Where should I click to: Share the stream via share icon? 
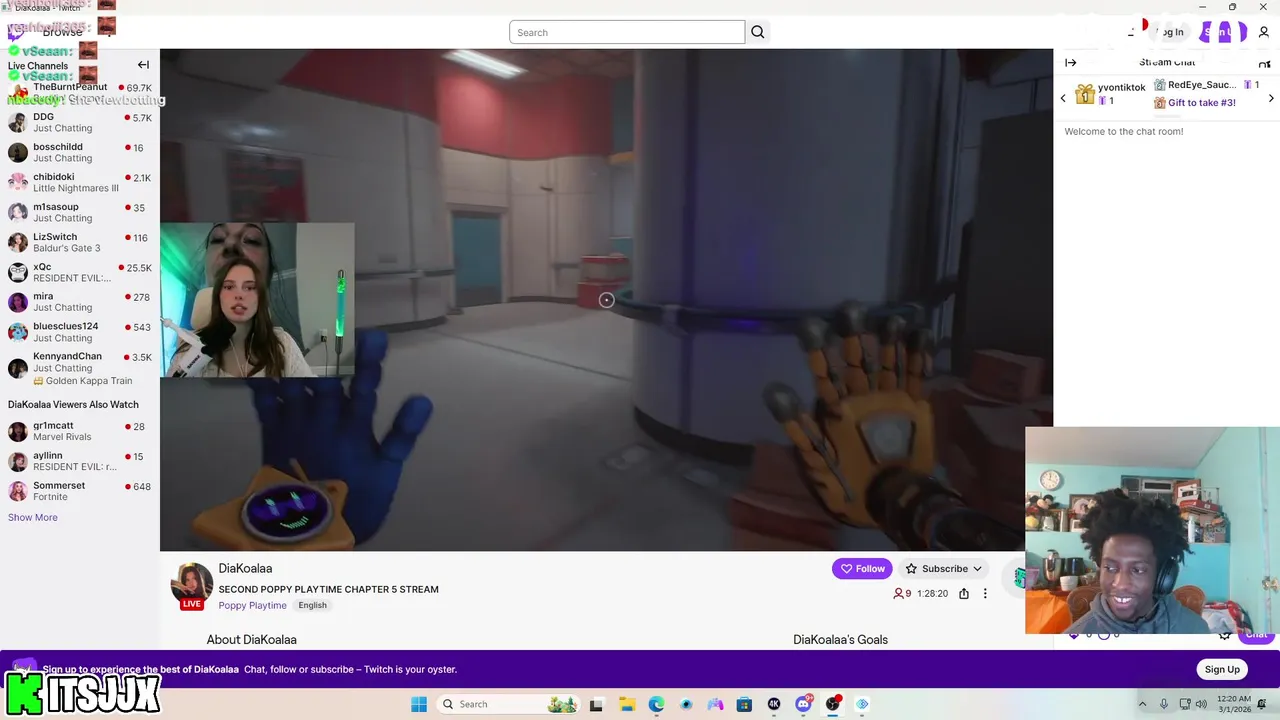pos(964,594)
